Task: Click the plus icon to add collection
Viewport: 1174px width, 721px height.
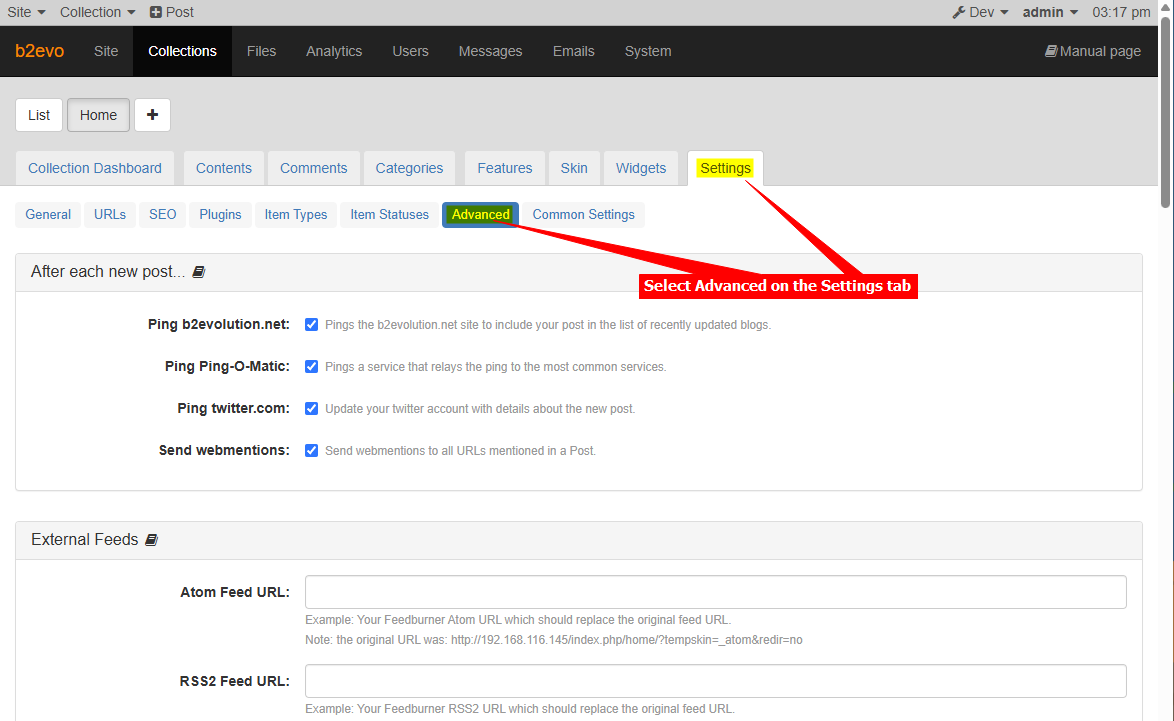Action: [x=152, y=115]
